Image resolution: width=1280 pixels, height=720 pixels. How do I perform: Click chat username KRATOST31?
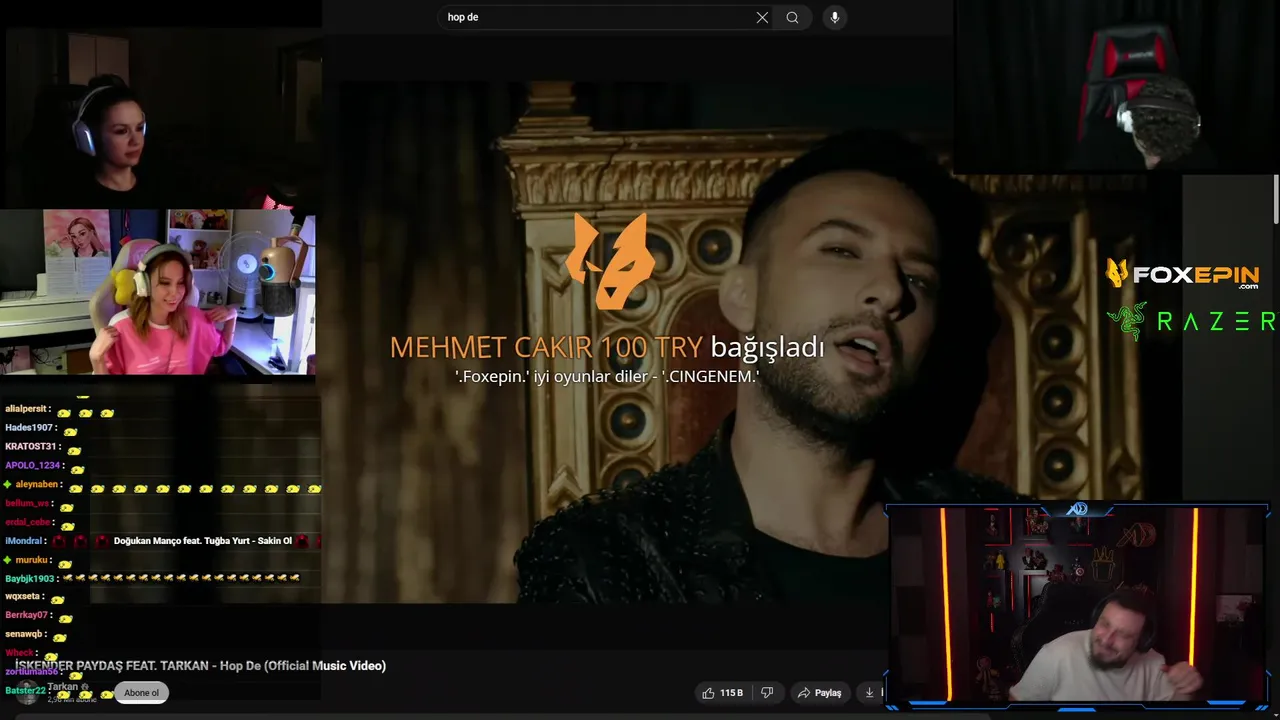[x=30, y=447]
